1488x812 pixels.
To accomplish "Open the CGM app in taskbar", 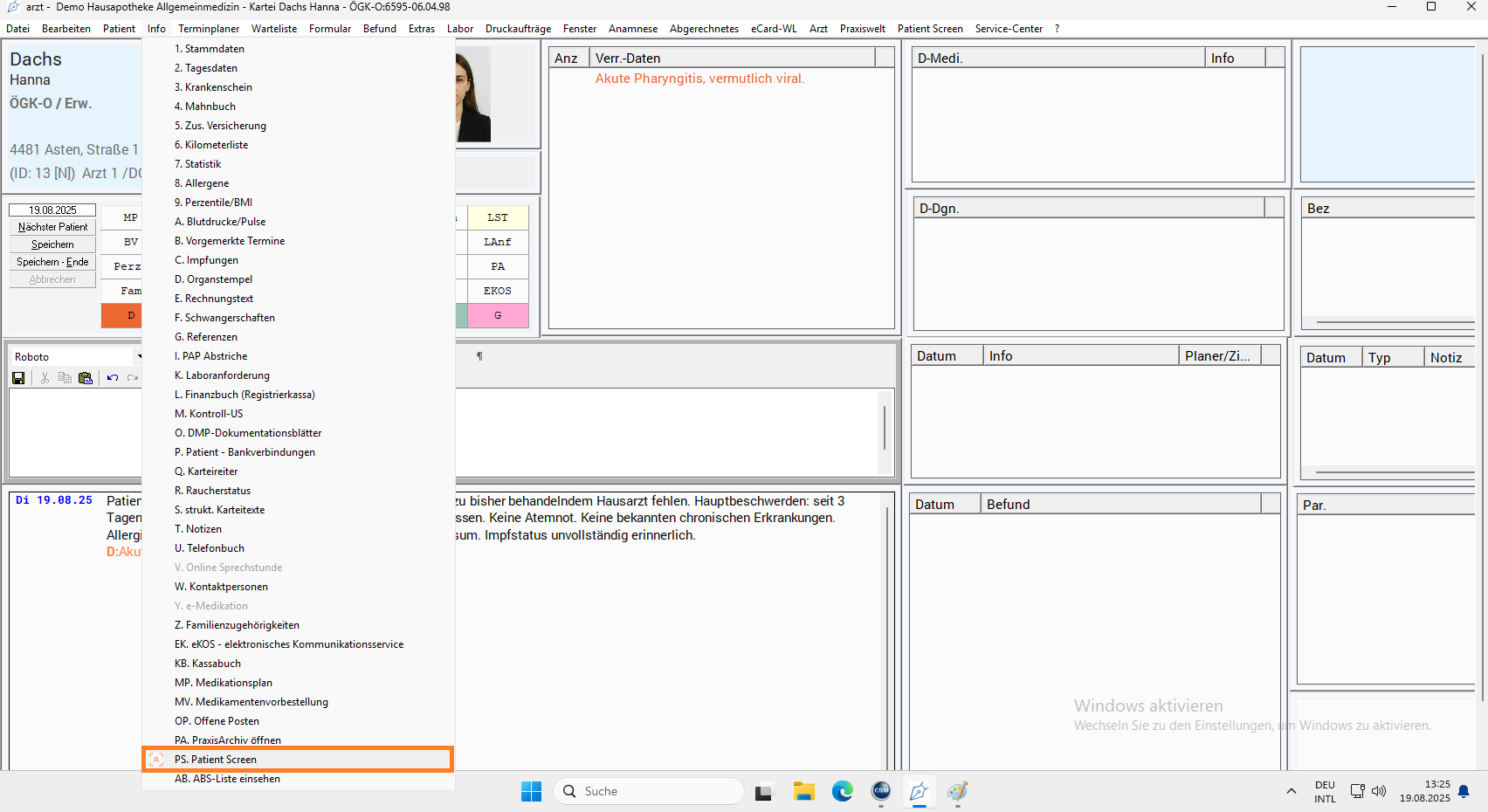I will pyautogui.click(x=881, y=791).
